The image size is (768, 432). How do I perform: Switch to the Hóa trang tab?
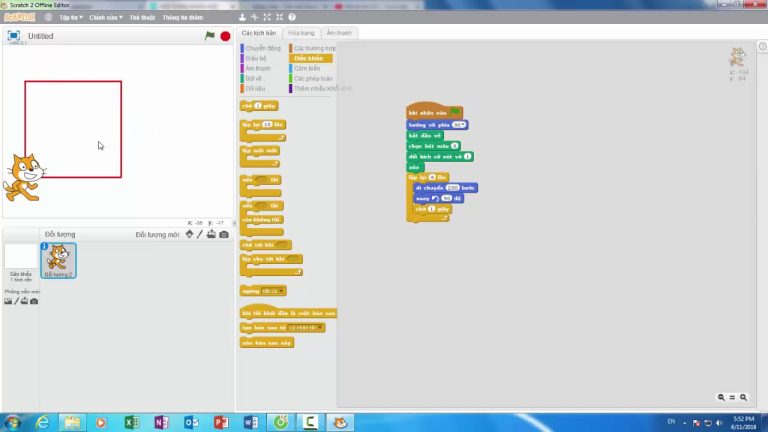point(301,33)
